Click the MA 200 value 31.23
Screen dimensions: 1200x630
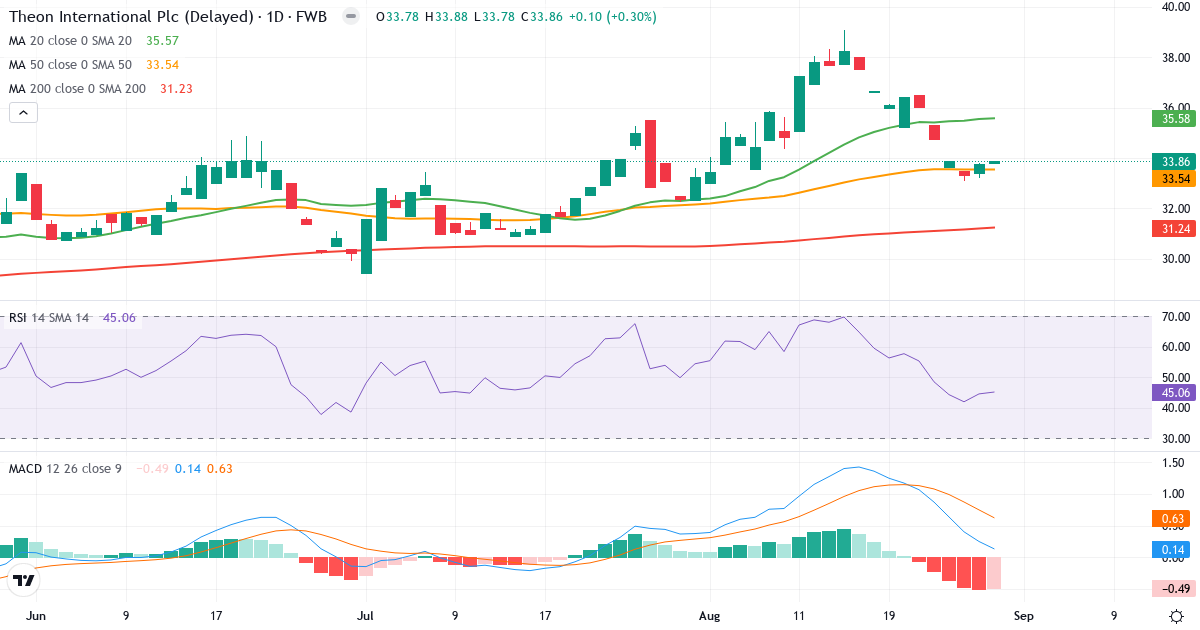pyautogui.click(x=176, y=89)
